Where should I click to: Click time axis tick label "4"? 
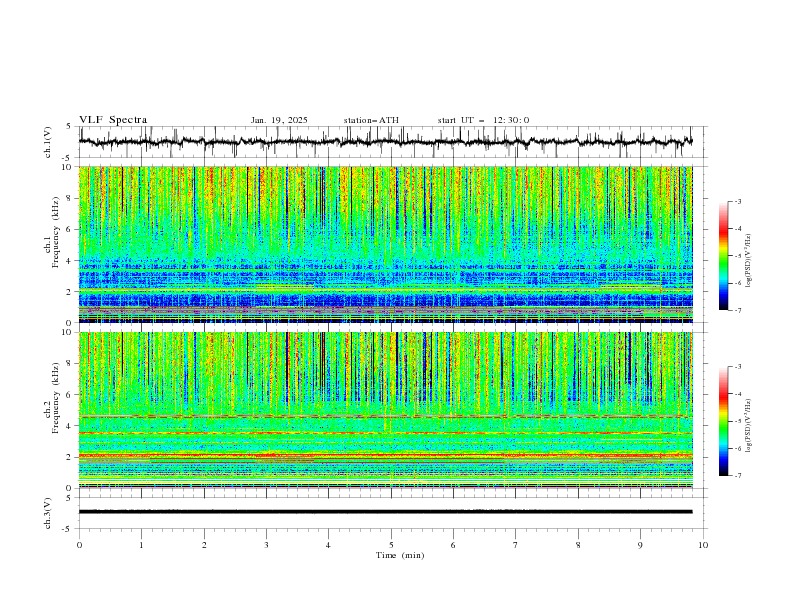tap(328, 545)
